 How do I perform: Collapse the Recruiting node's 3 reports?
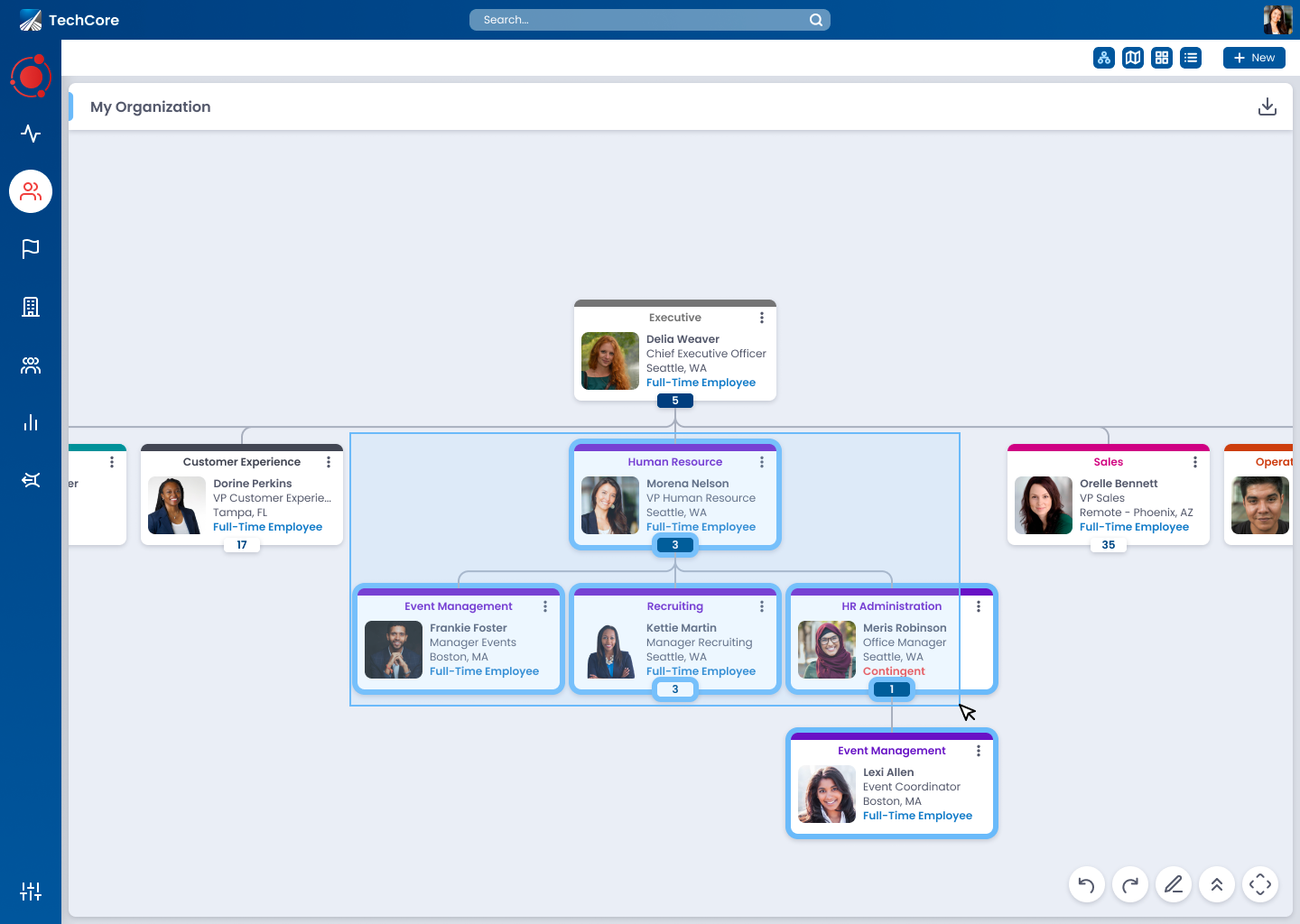coord(674,689)
